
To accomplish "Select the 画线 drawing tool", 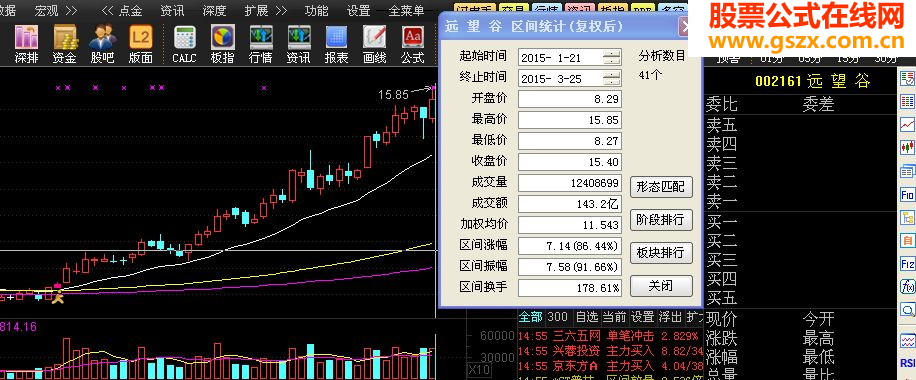I will pyautogui.click(x=374, y=44).
